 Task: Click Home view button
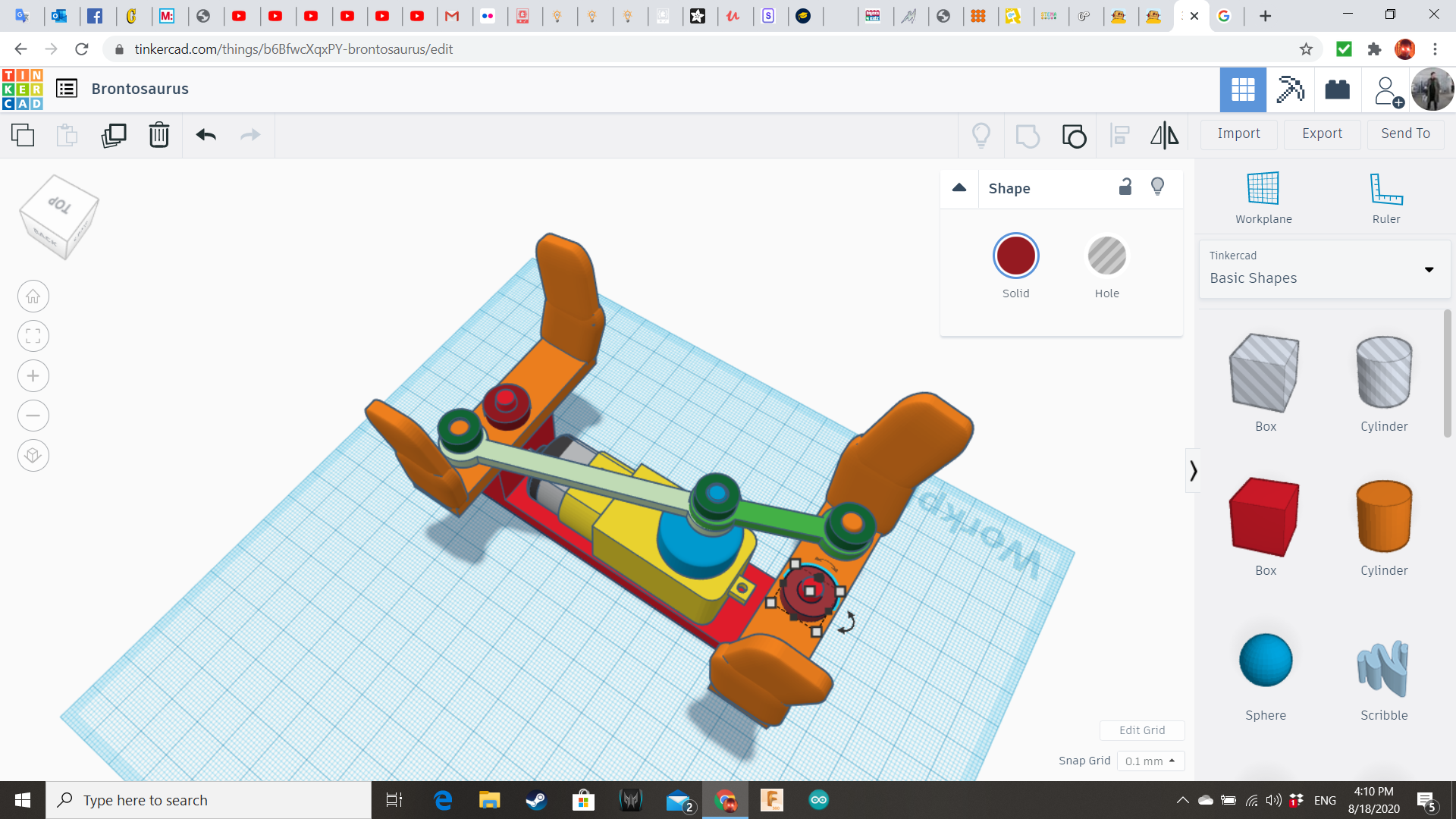33,297
